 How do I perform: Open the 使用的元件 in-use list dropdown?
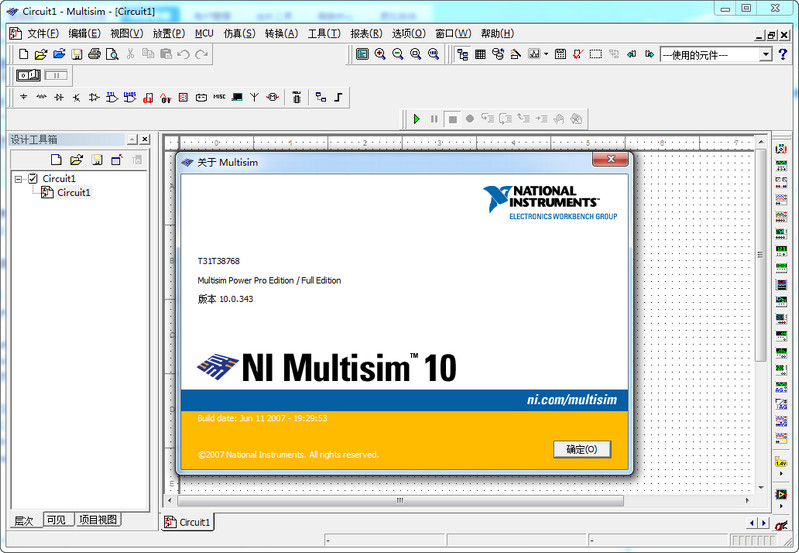766,55
